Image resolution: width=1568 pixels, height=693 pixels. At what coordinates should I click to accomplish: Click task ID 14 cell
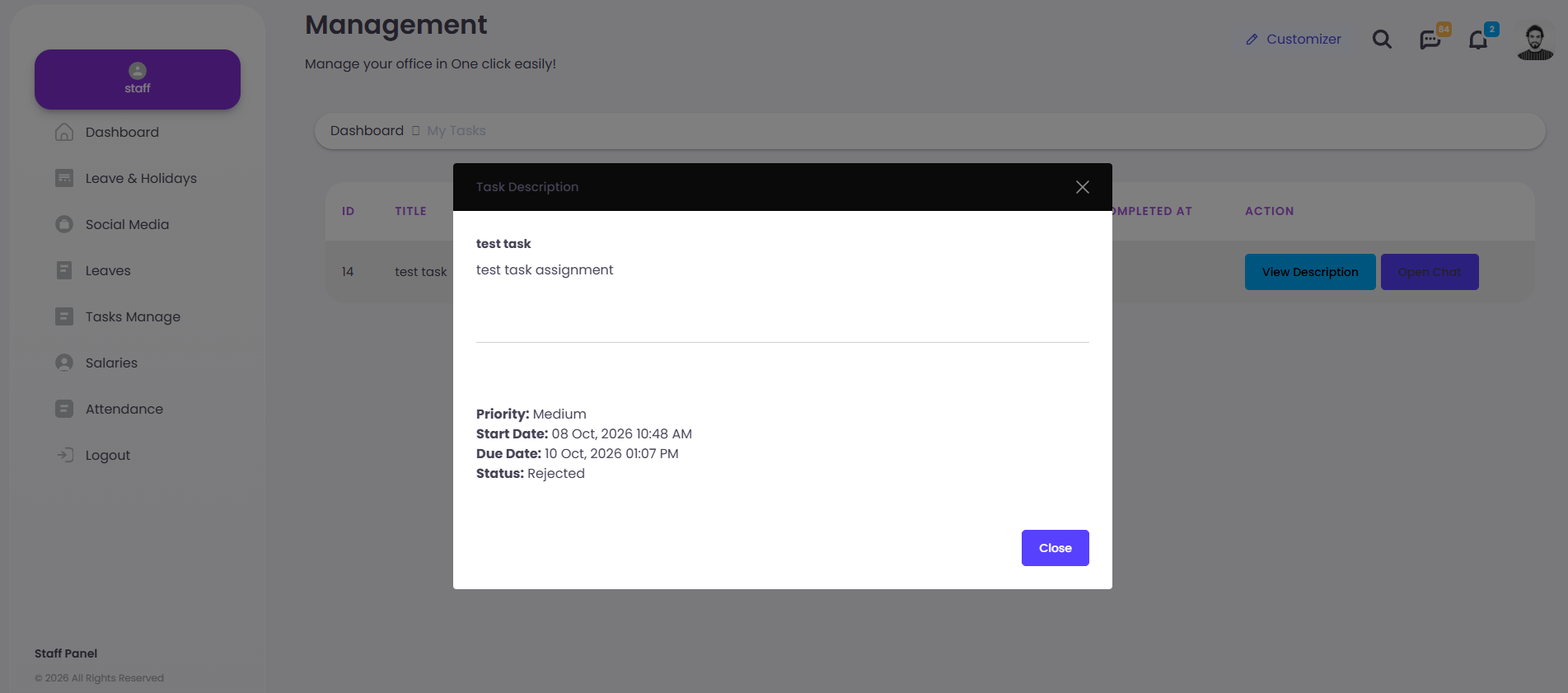tap(348, 271)
